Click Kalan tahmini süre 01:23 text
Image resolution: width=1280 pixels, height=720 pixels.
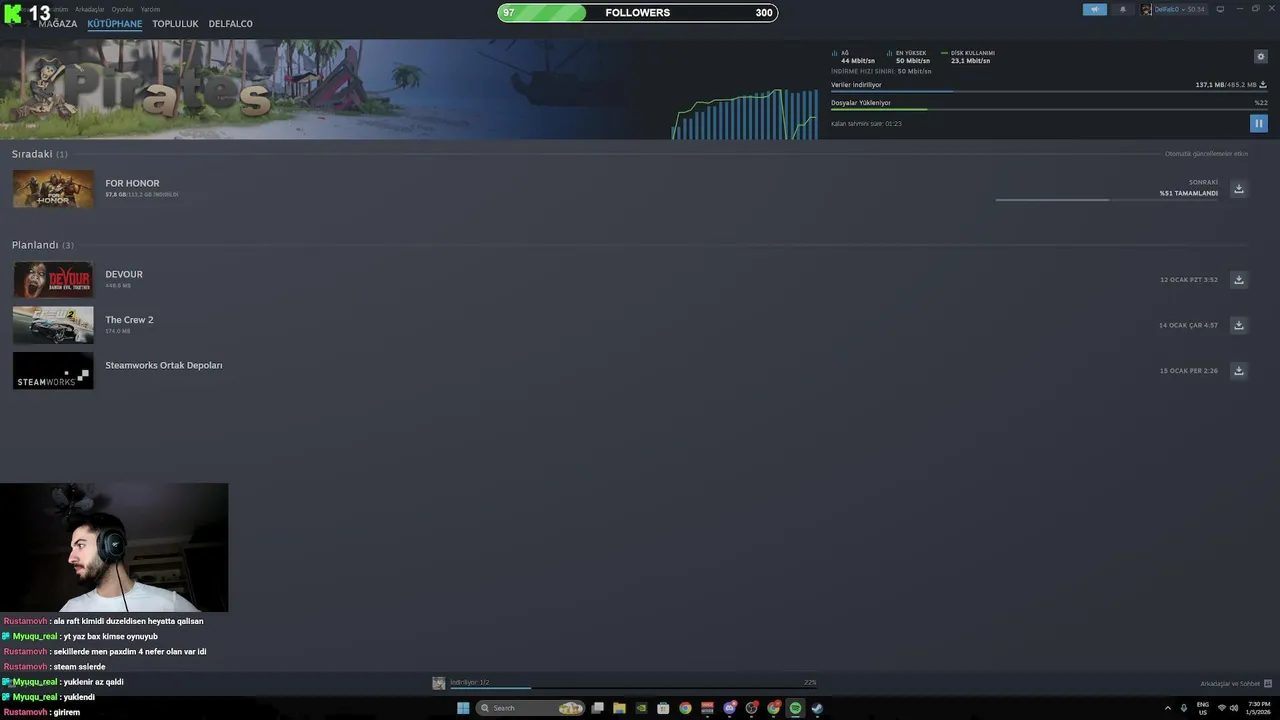tap(866, 124)
